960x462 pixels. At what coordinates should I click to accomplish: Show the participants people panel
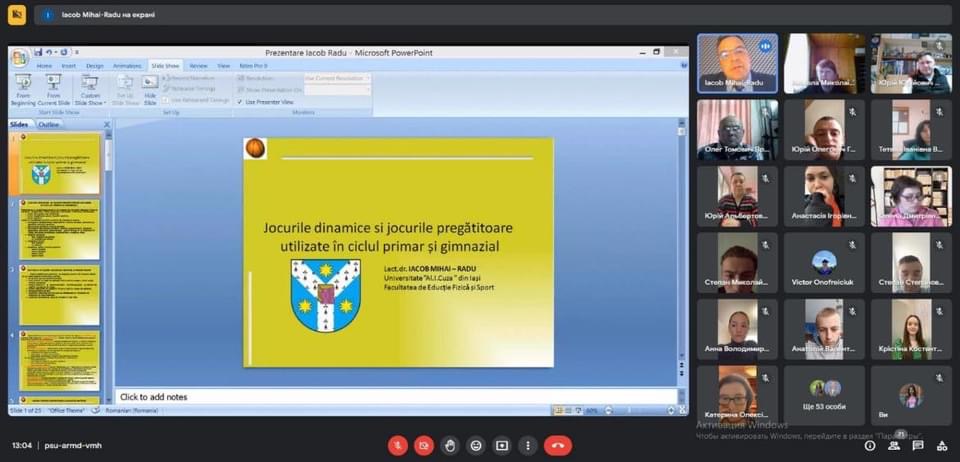(x=894, y=446)
